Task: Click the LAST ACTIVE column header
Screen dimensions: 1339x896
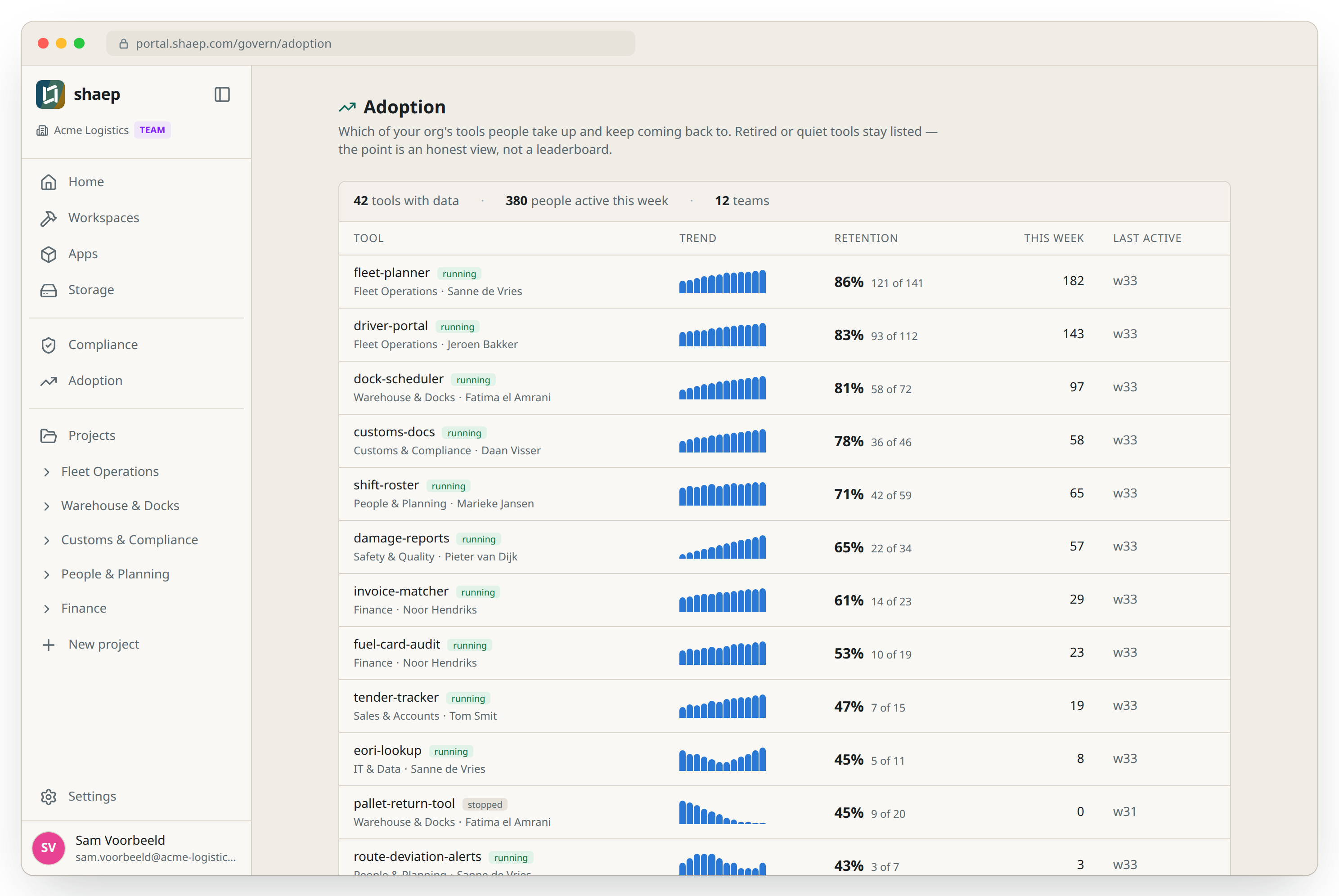Action: tap(1147, 238)
